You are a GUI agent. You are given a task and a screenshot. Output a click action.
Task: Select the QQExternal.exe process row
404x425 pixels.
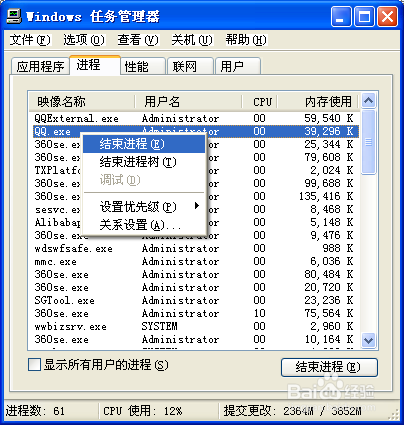click(x=194, y=118)
